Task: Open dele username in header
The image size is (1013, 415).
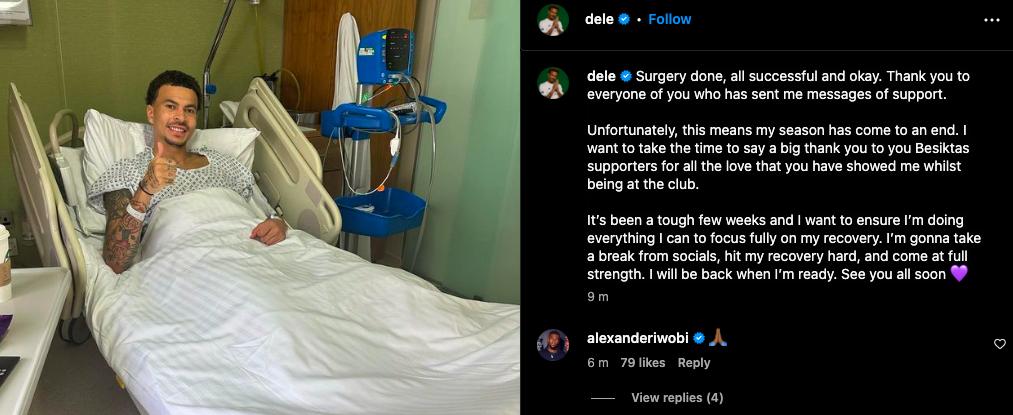Action: (x=599, y=19)
